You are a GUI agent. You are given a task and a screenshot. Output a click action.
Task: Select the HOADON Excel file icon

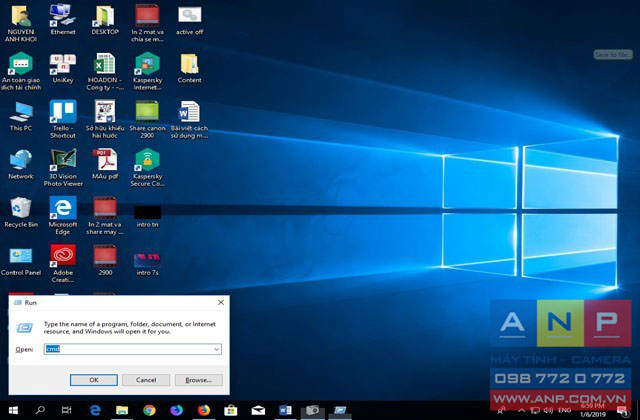point(105,71)
